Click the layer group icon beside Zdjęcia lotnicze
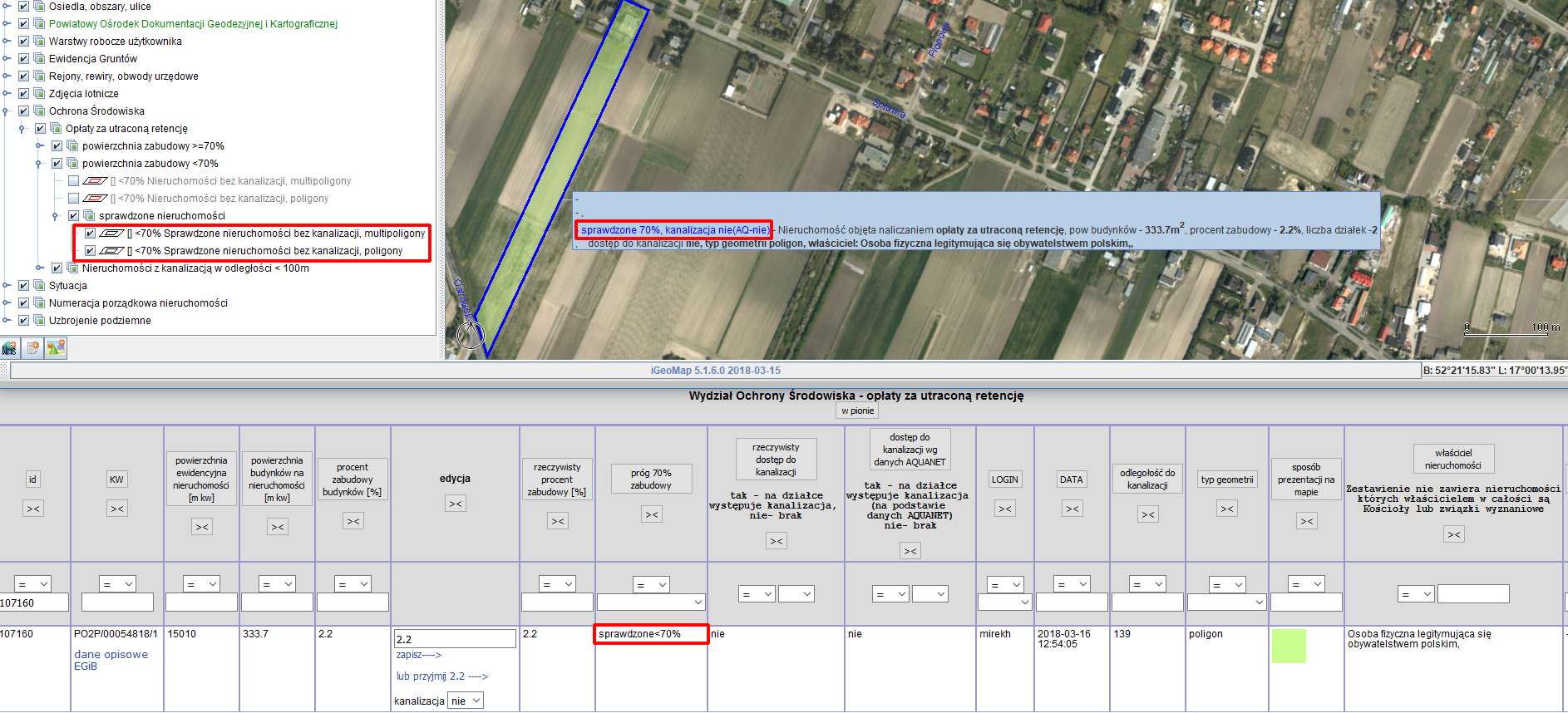Screen dimensions: 1568x713 (39, 94)
